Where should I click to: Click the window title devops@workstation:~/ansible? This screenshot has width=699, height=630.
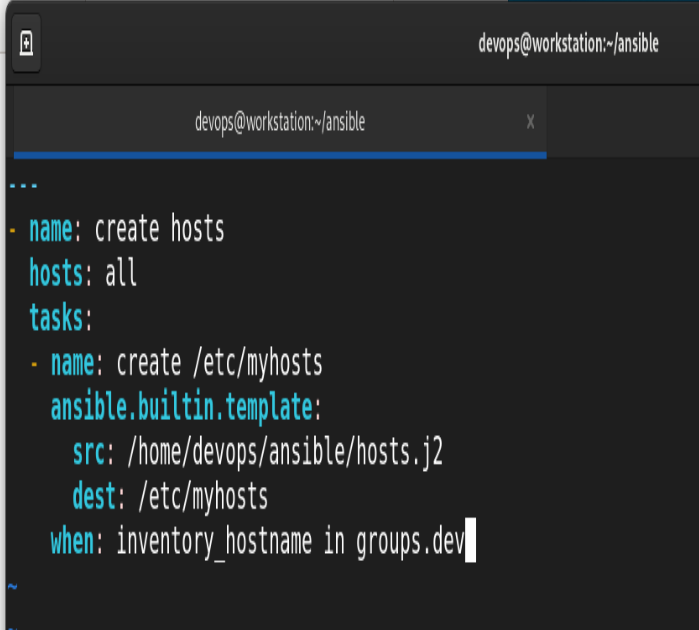click(568, 44)
